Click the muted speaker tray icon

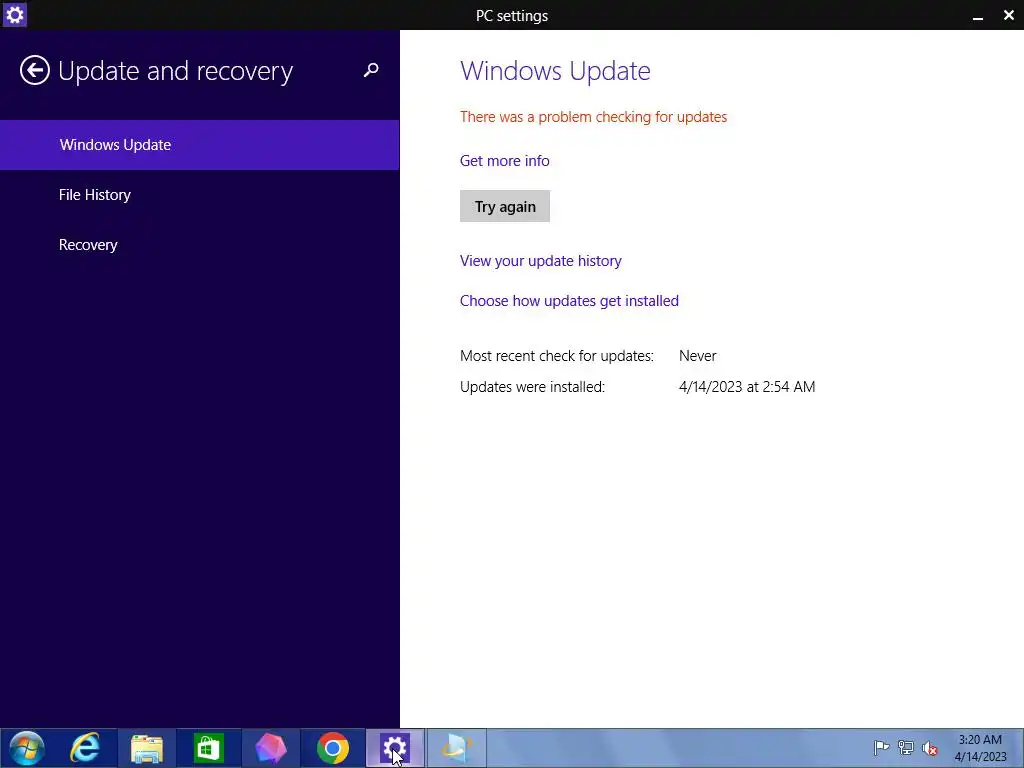929,748
